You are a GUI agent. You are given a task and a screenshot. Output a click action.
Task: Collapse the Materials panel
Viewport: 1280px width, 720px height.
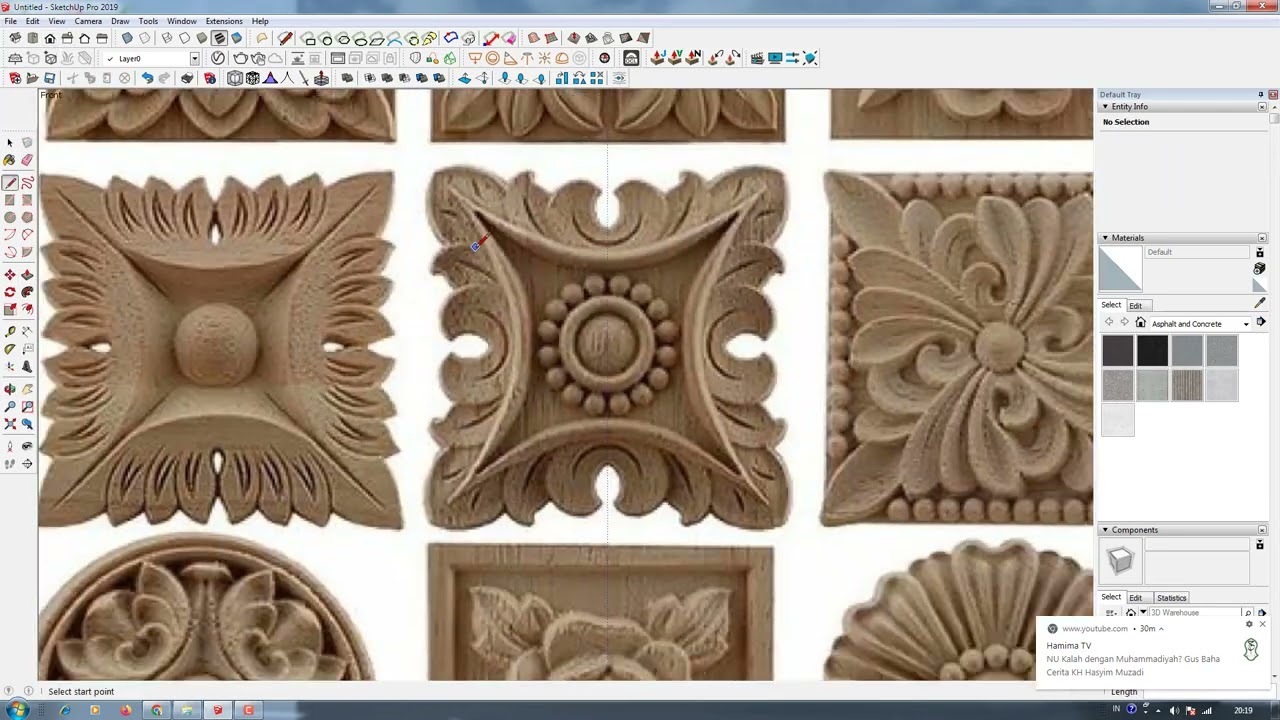coord(1105,238)
